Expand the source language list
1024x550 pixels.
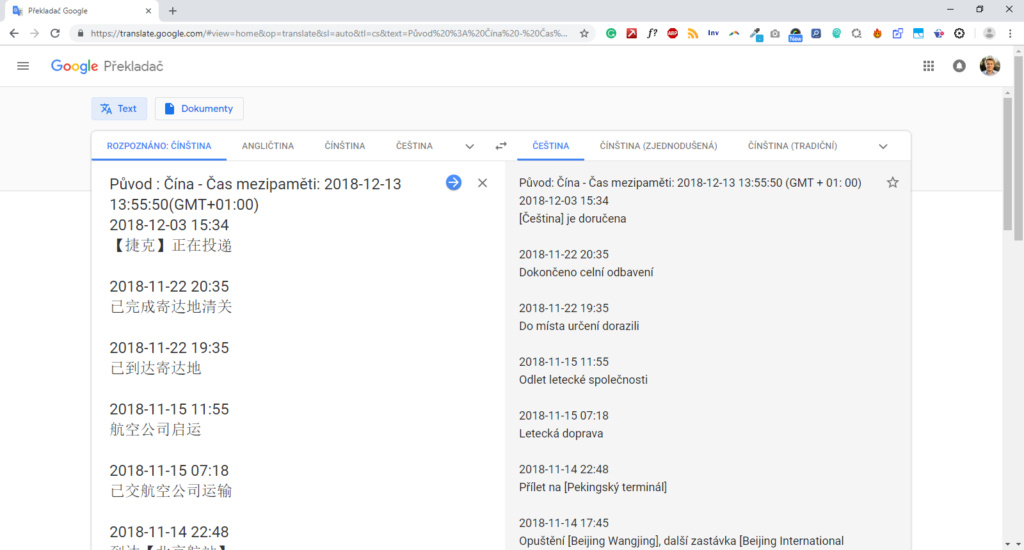(470, 146)
